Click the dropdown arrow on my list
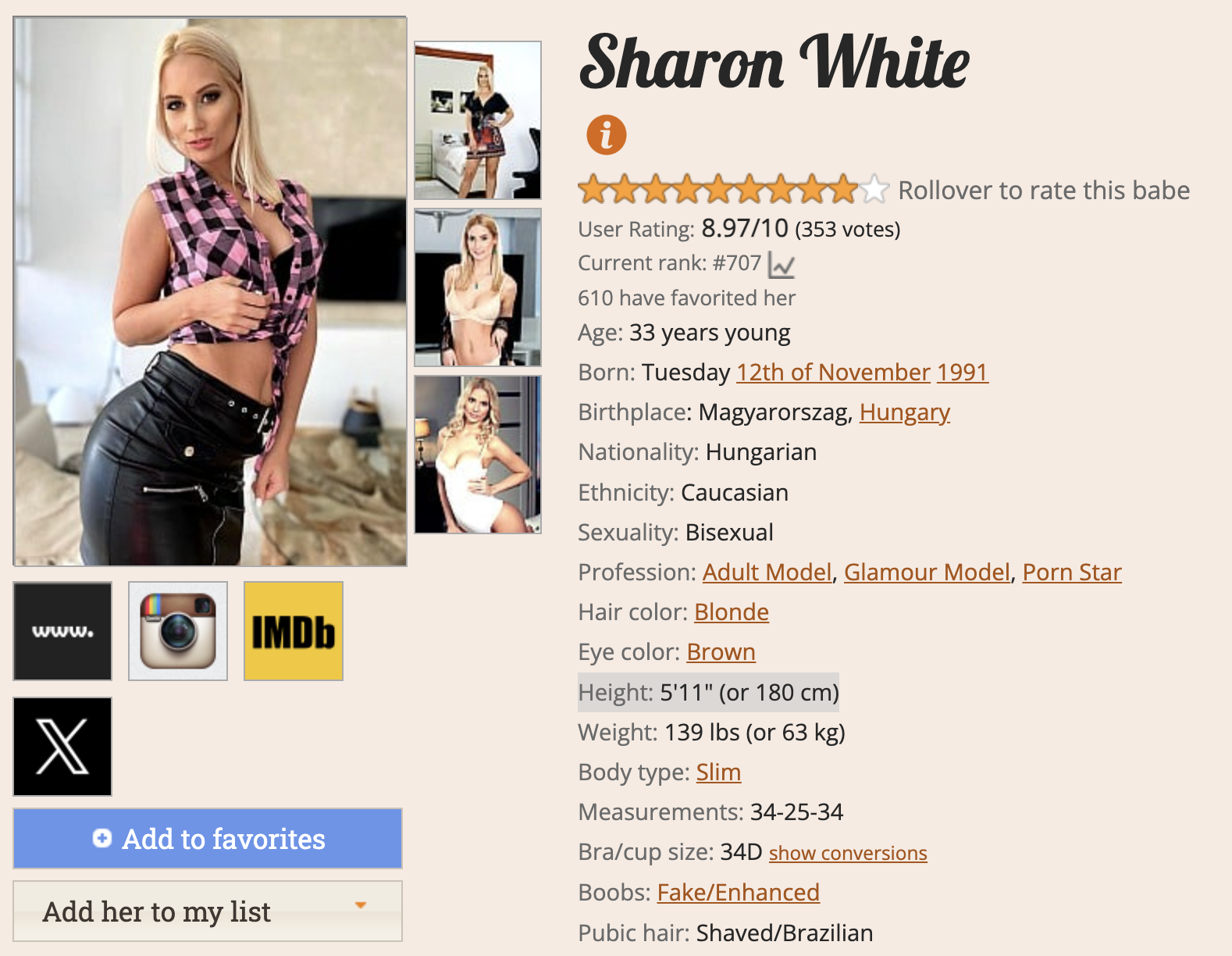 tap(361, 905)
